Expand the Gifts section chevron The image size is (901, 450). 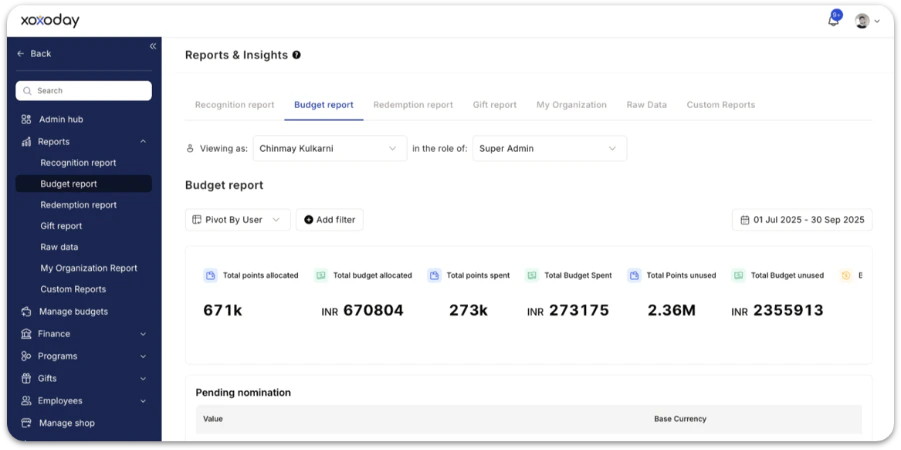(x=143, y=379)
